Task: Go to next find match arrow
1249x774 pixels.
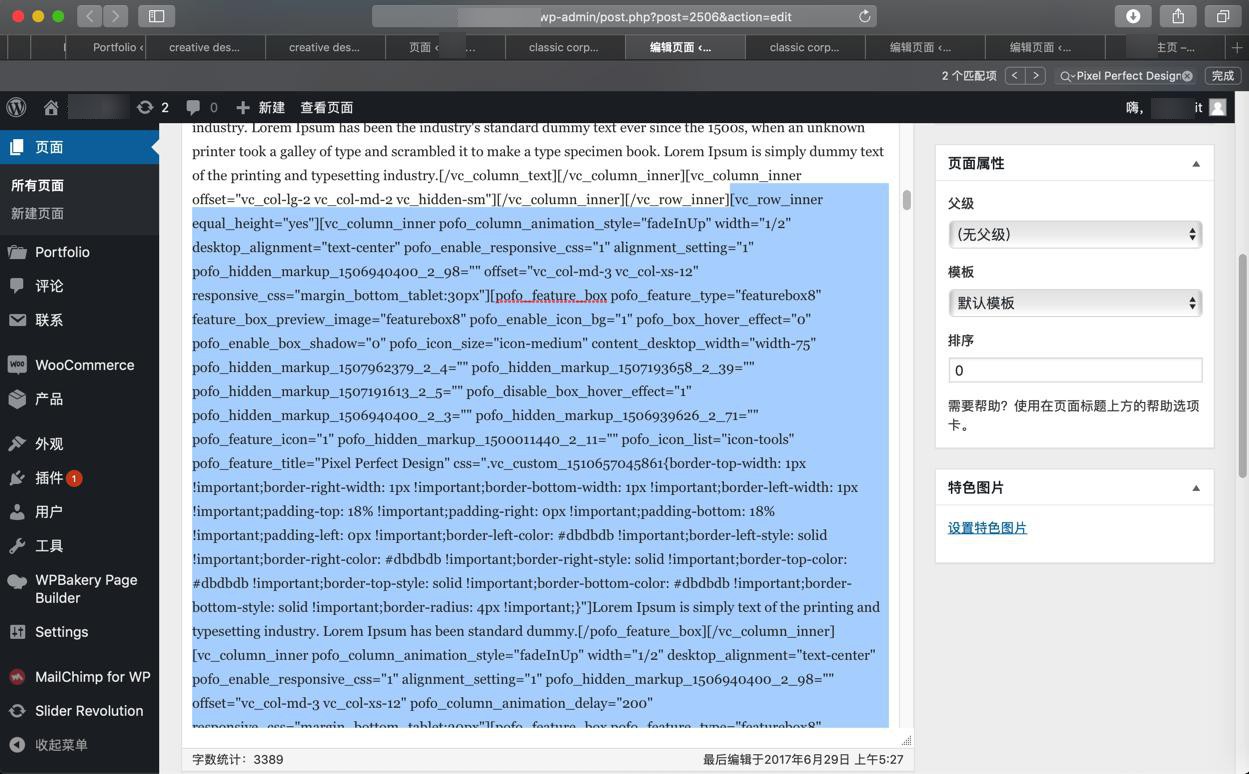Action: tap(1036, 76)
